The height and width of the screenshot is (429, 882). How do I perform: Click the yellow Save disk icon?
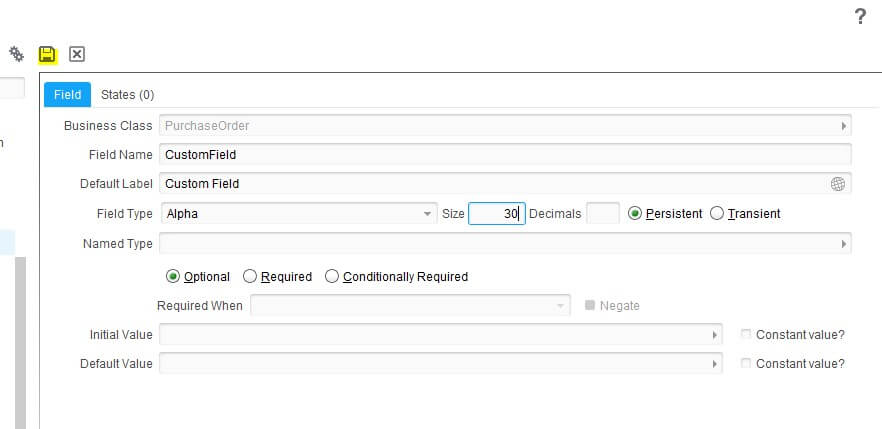(47, 55)
